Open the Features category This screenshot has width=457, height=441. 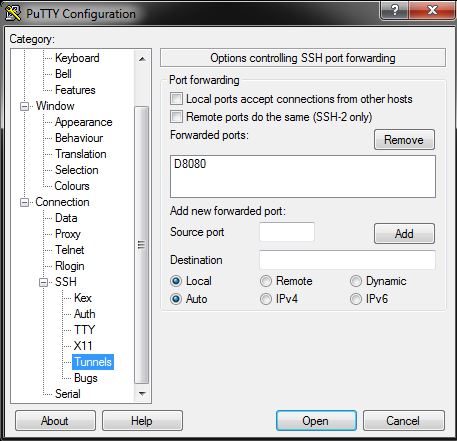(x=75, y=90)
